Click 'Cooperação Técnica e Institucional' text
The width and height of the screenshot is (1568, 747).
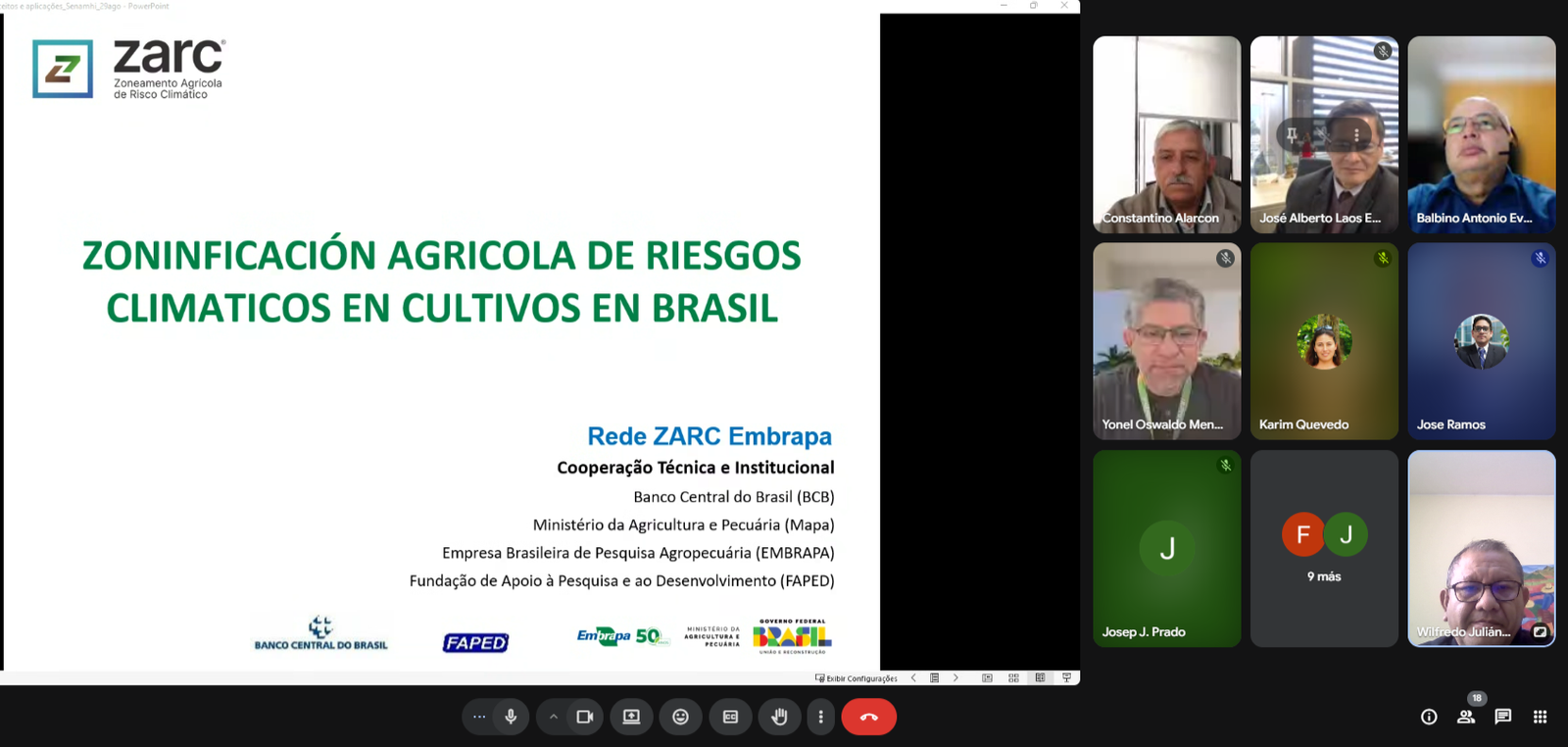coord(696,468)
